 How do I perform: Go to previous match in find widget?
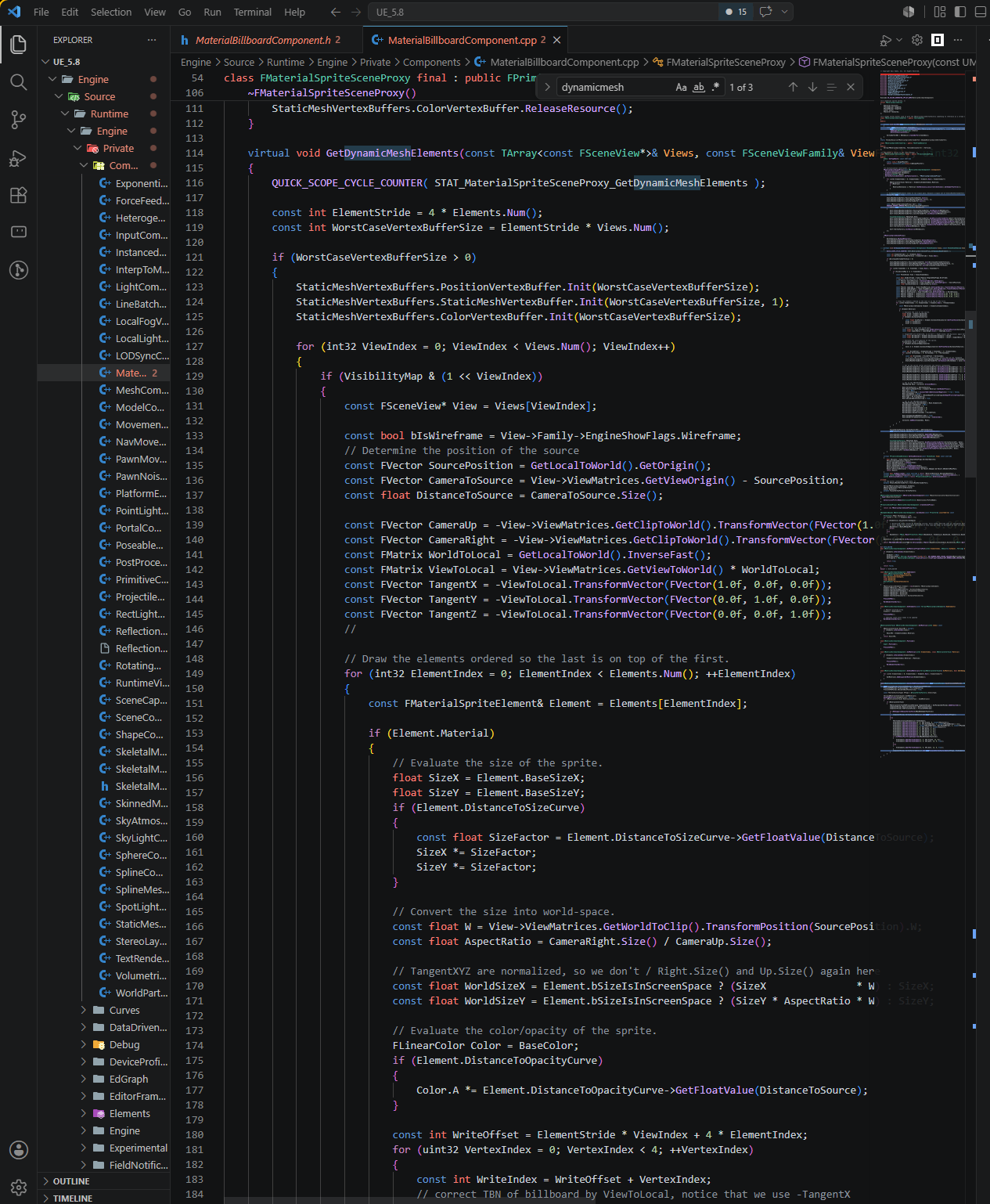(793, 87)
